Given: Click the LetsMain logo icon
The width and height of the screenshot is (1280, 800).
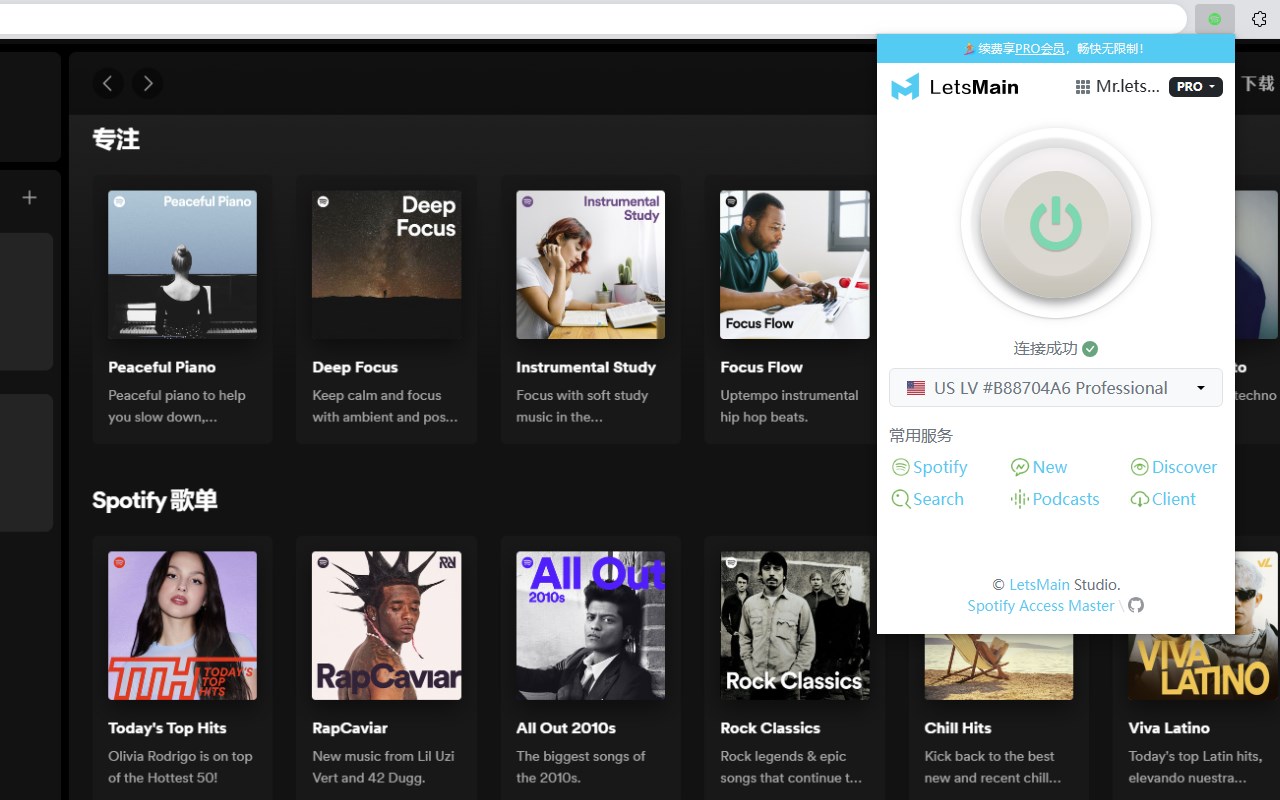Looking at the screenshot, I should (905, 87).
